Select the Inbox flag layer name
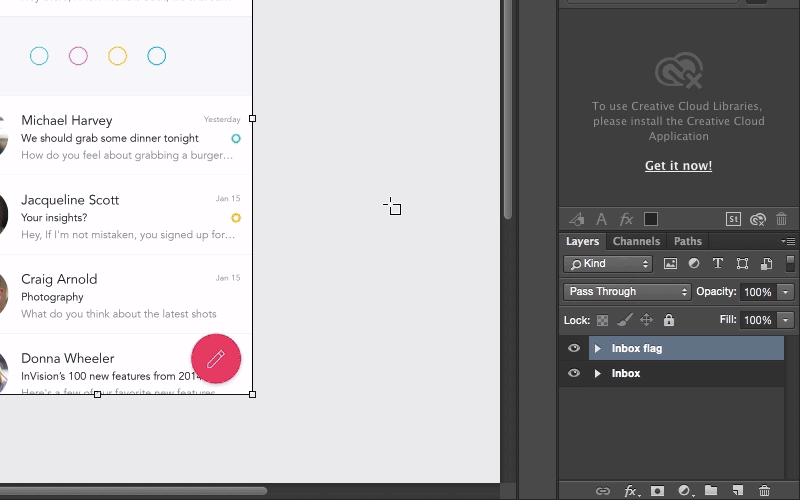 637,348
